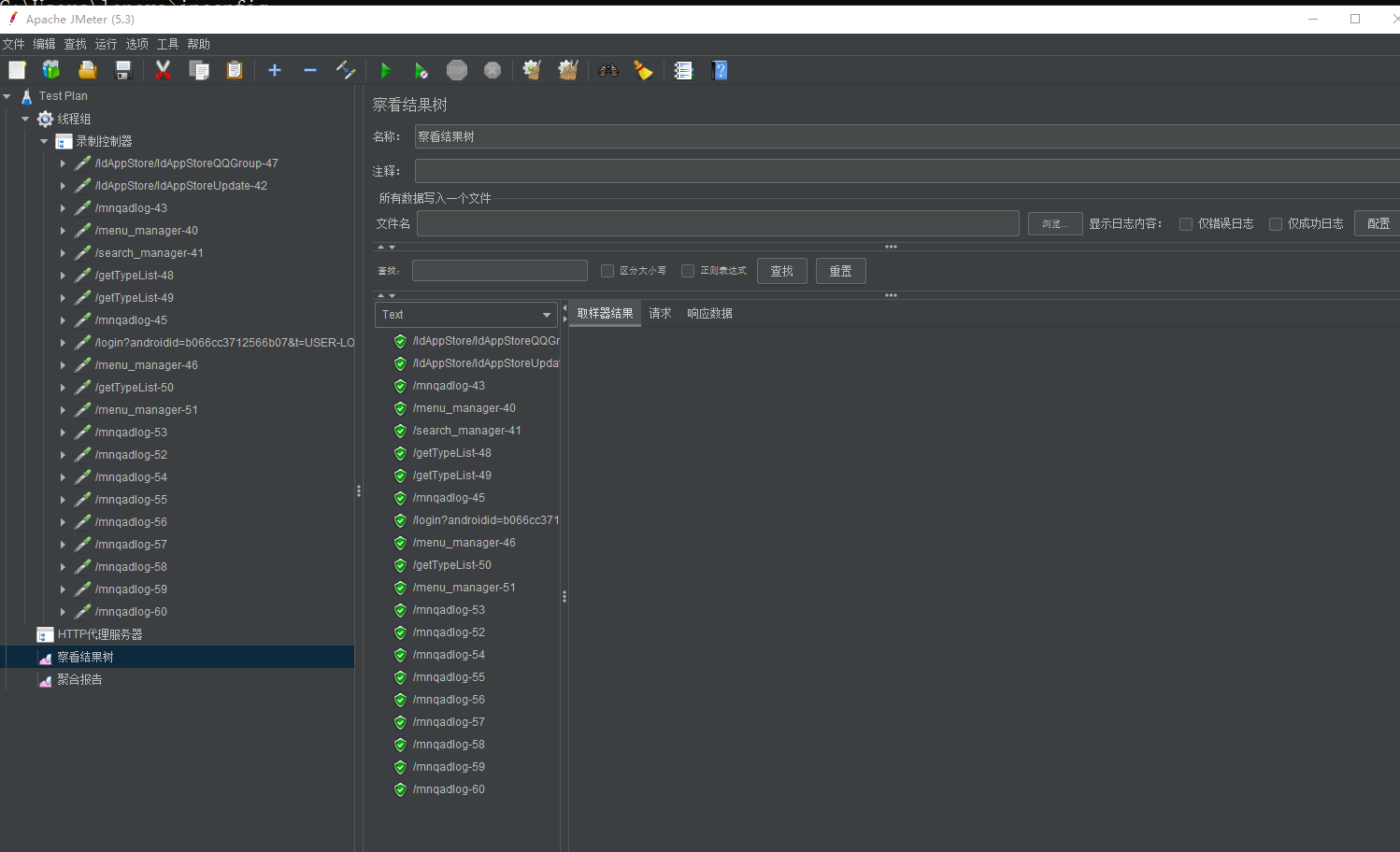Enable the 仅成功日志 checkbox
This screenshot has width=1400, height=852.
click(1276, 224)
